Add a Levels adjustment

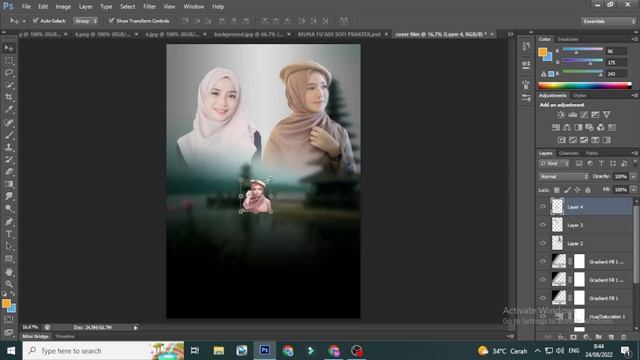pos(573,115)
